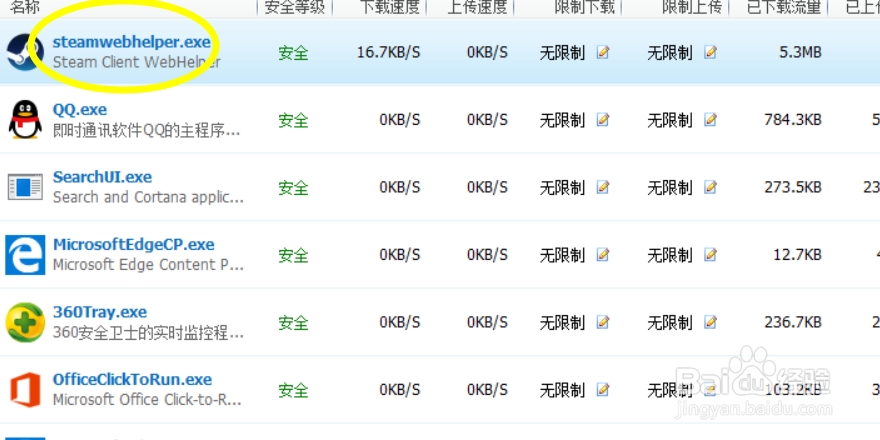Click 5.3MB downloaded traffic value

800,52
